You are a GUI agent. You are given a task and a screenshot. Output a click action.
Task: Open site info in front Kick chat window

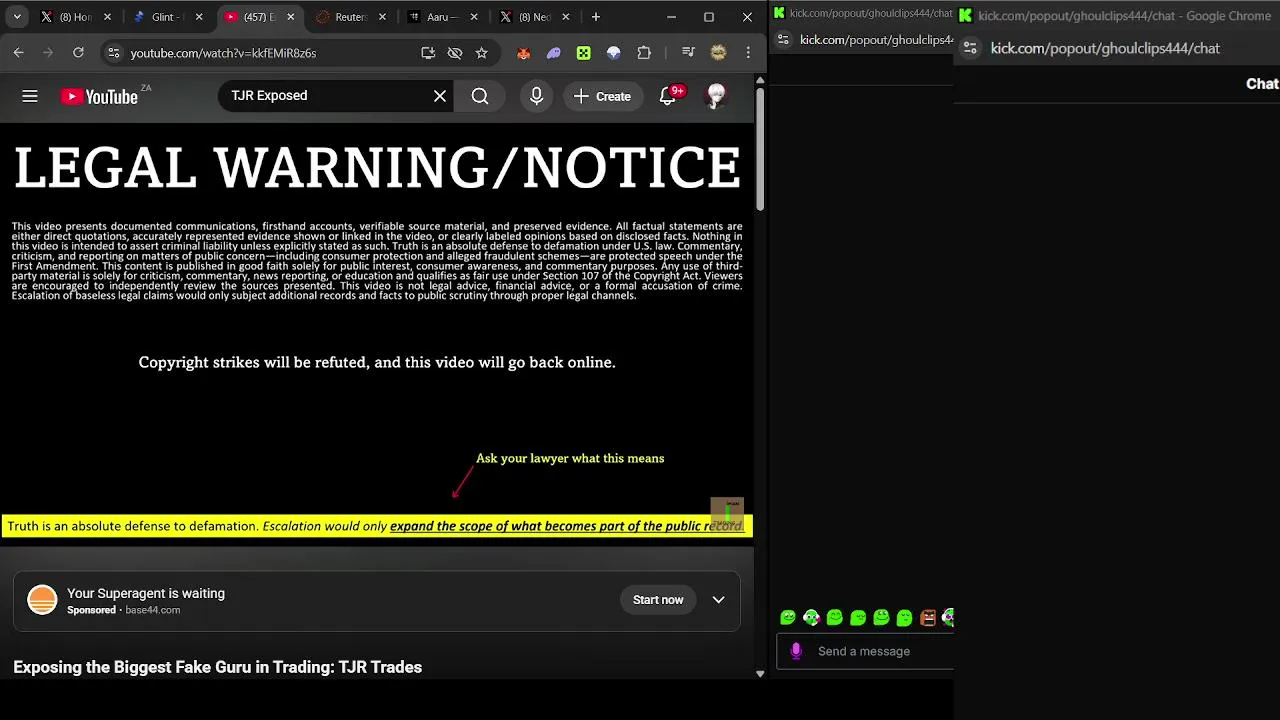(x=970, y=48)
